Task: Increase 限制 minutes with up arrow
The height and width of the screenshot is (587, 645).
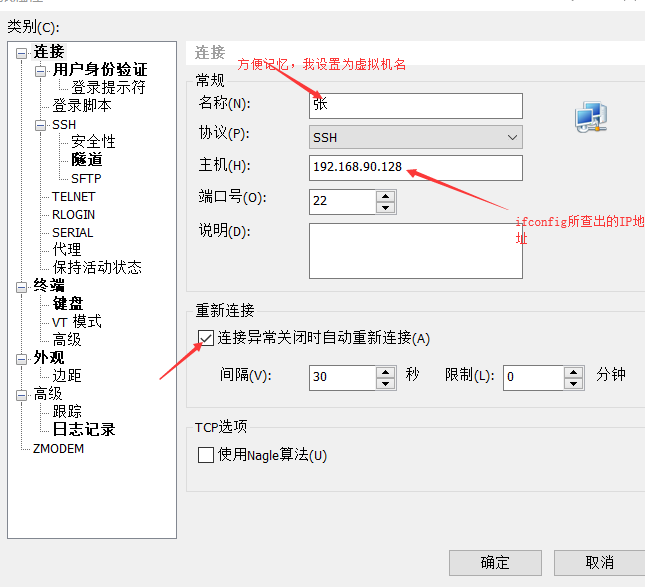Action: (573, 372)
